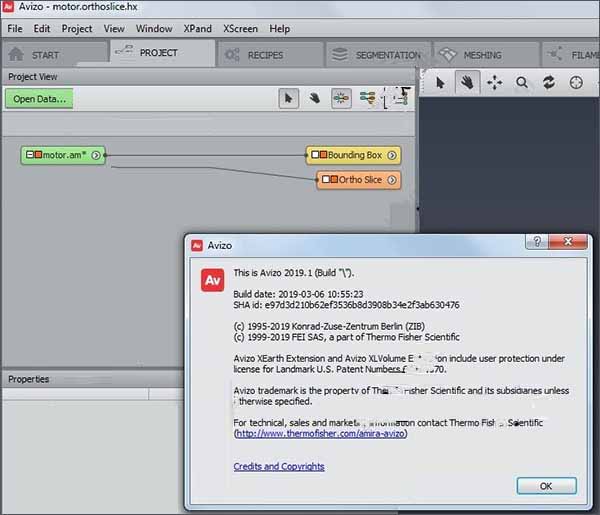Click the Open Data button
Screen dimensions: 600x515
(40, 99)
